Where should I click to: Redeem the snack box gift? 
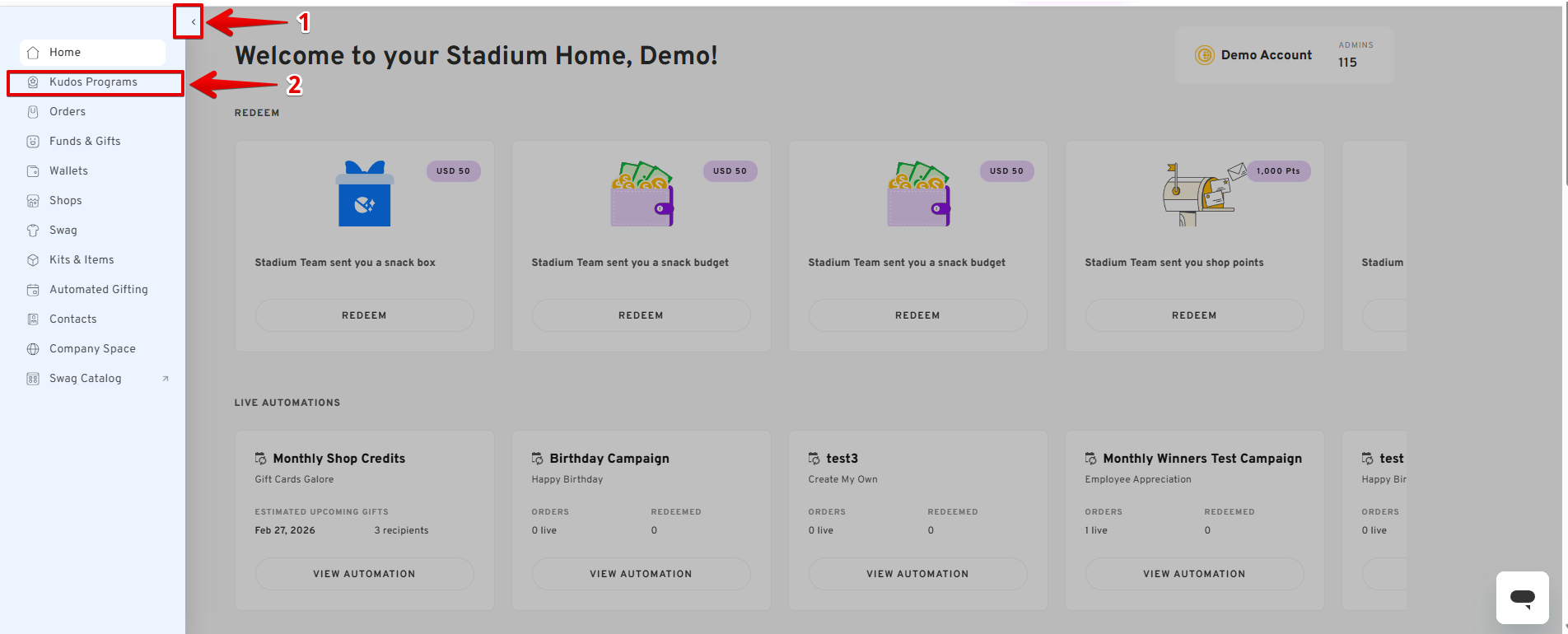tap(364, 315)
